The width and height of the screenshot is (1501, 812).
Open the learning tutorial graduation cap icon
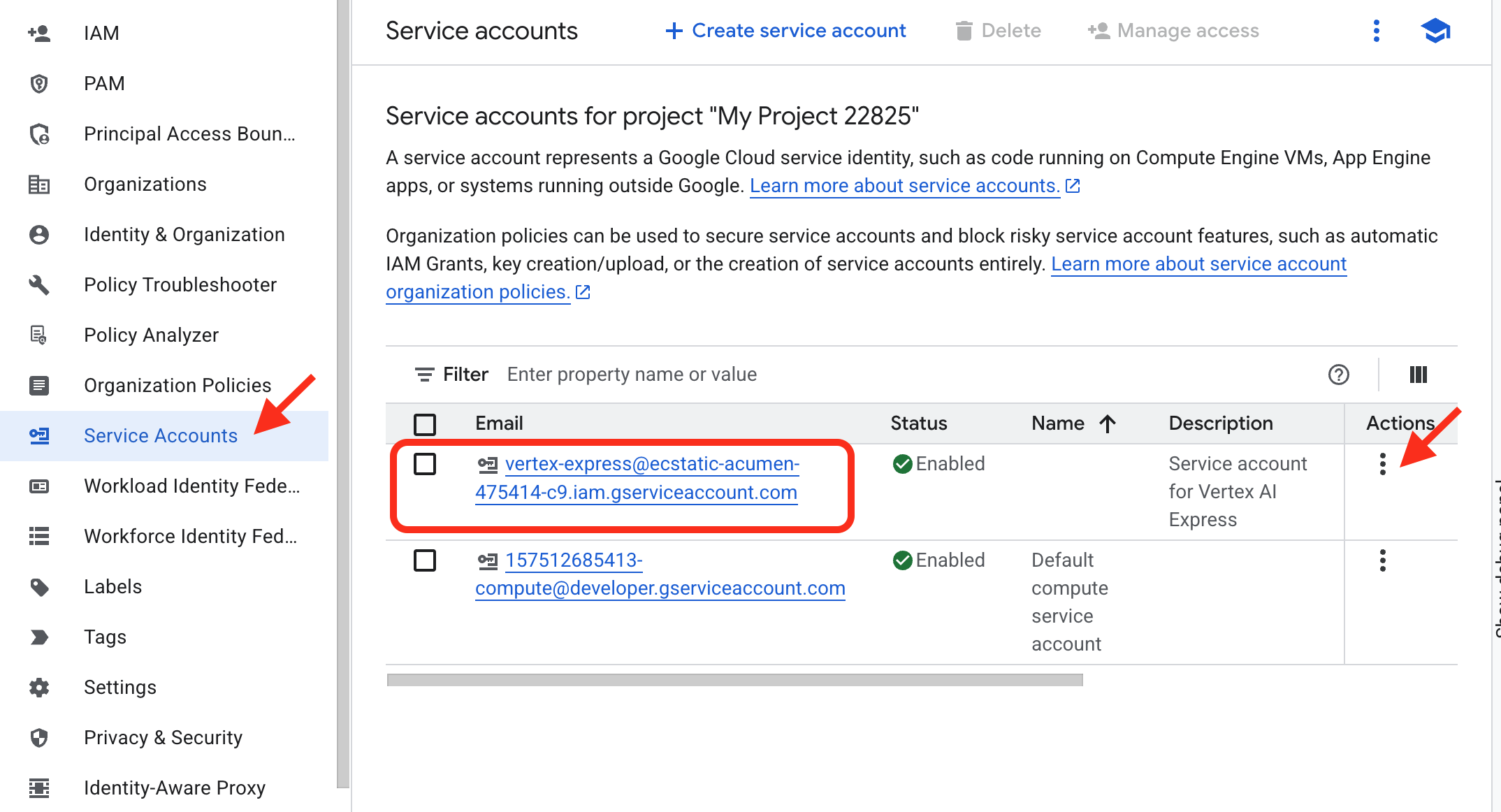(x=1435, y=31)
